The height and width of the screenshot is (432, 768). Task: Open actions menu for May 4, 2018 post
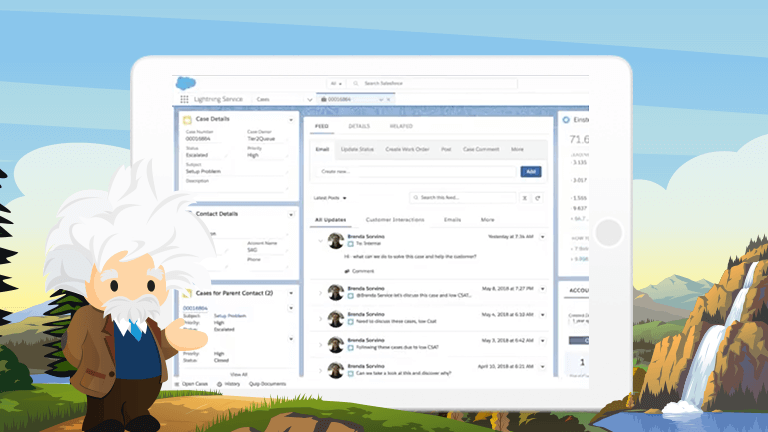543,315
